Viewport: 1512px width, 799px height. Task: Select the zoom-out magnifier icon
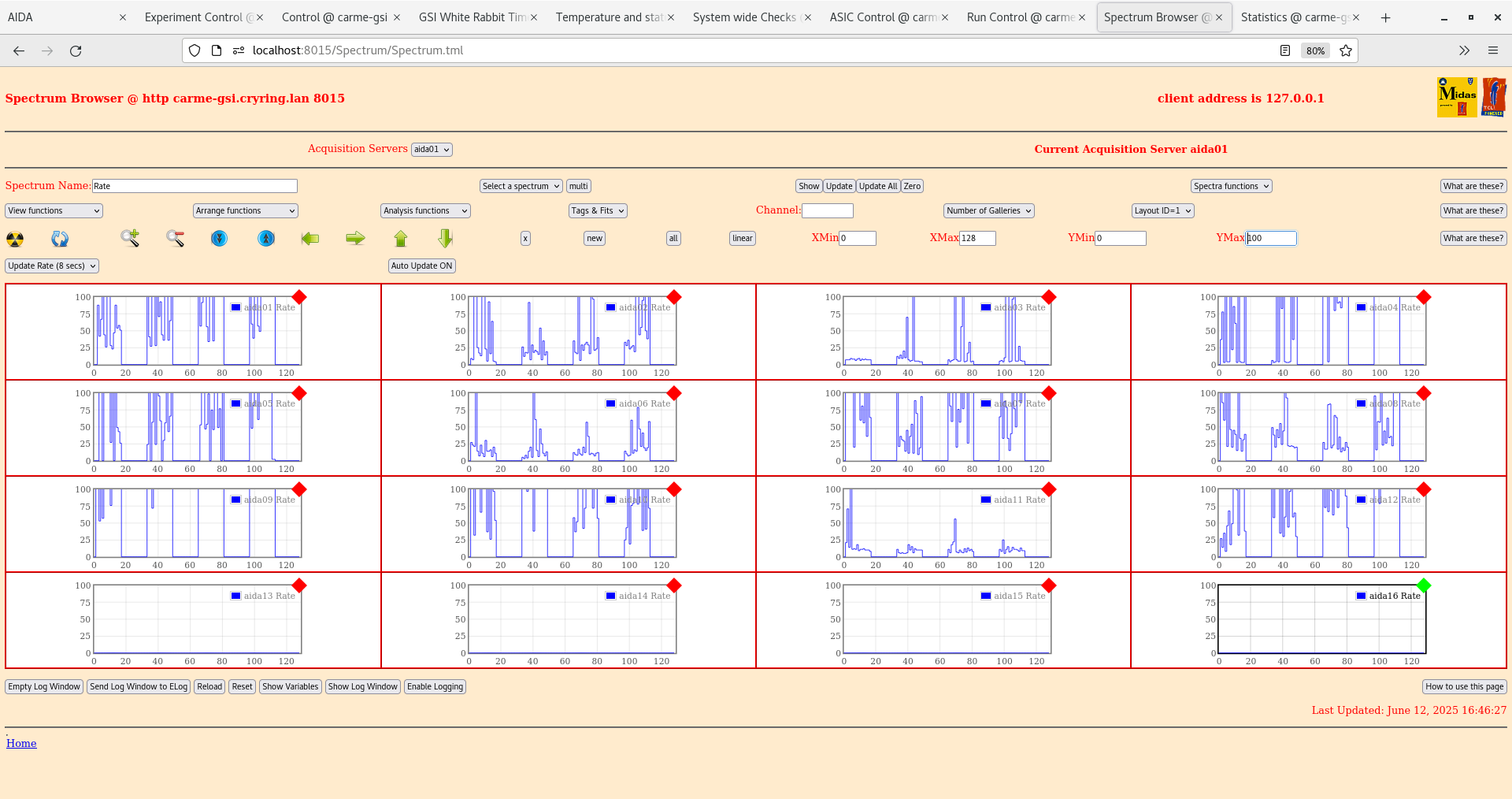175,238
